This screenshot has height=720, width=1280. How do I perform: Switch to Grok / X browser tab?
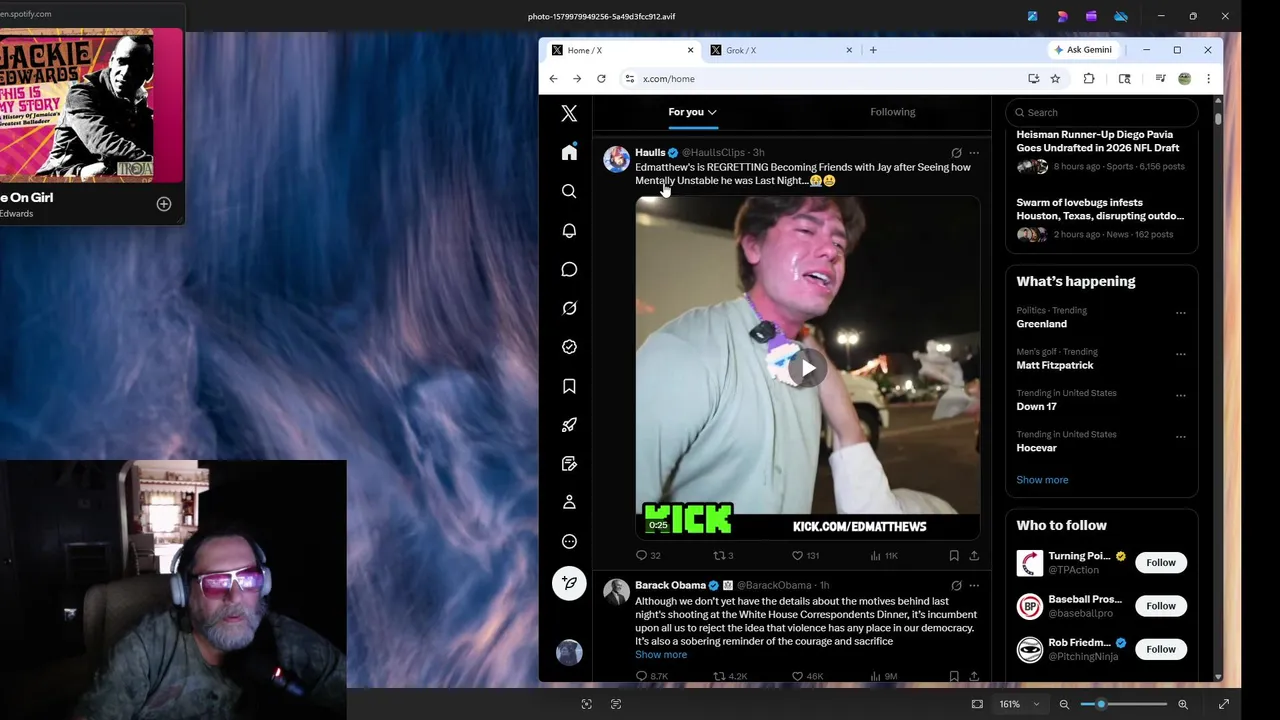[778, 50]
